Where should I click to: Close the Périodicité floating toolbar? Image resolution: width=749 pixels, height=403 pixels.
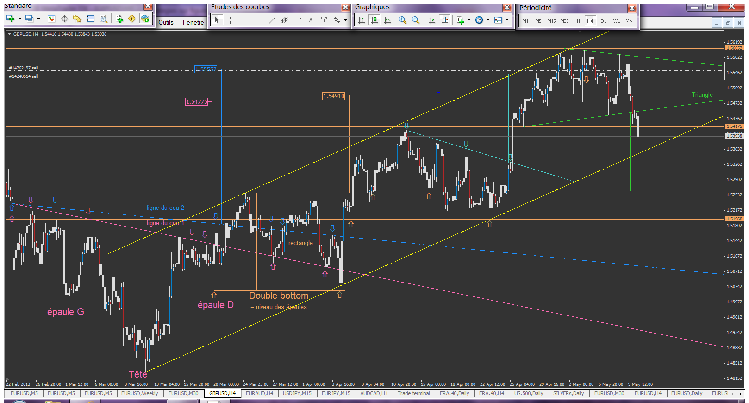tap(631, 8)
